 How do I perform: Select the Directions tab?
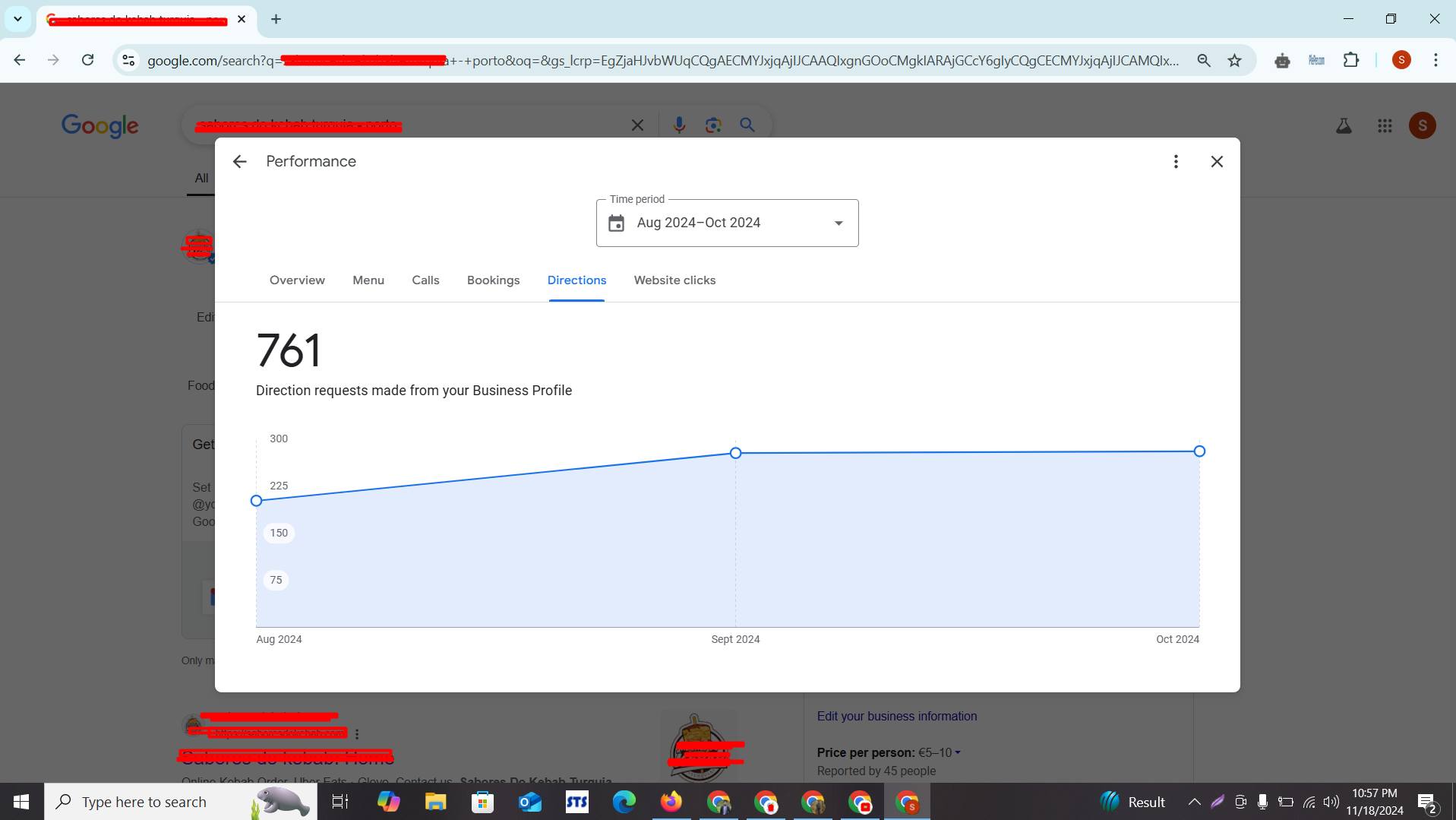click(x=576, y=280)
